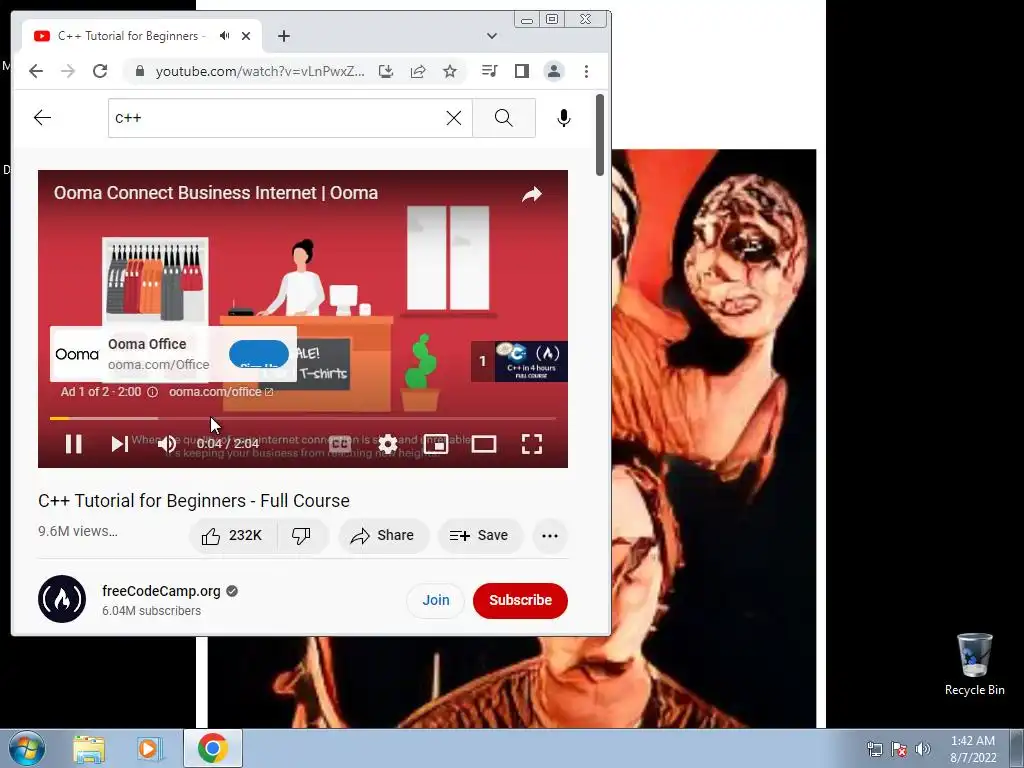Close the C++ Tutorial tab

[246, 36]
